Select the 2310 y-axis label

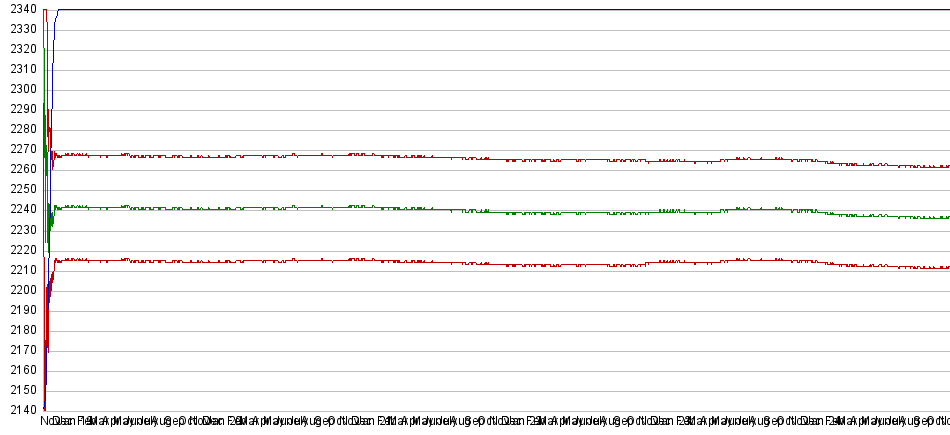20,69
